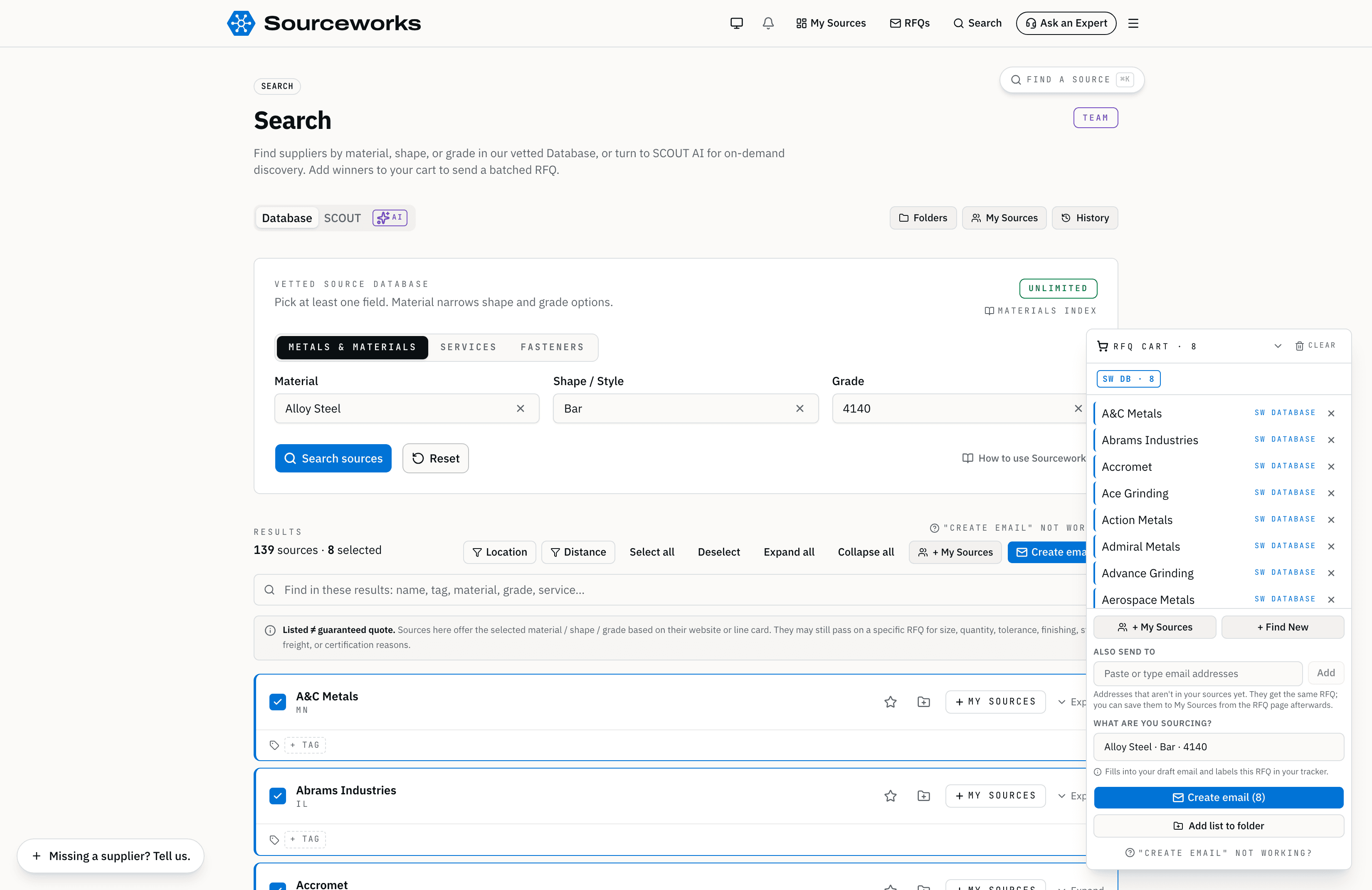Add Abrams Industries to a folder
Viewport: 1372px width, 890px height.
pyautogui.click(x=923, y=796)
